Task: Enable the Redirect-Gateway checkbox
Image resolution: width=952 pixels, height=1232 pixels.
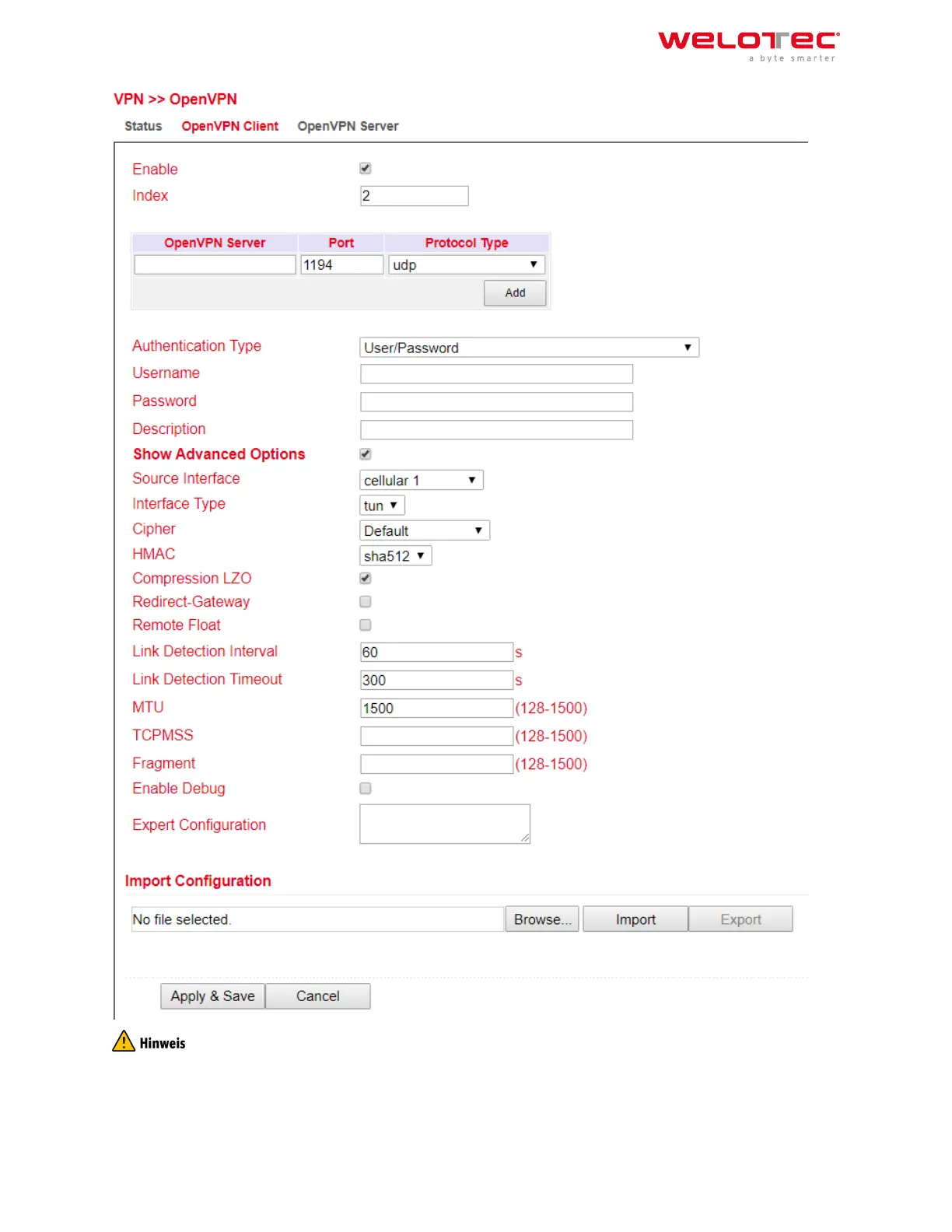Action: pyautogui.click(x=366, y=601)
